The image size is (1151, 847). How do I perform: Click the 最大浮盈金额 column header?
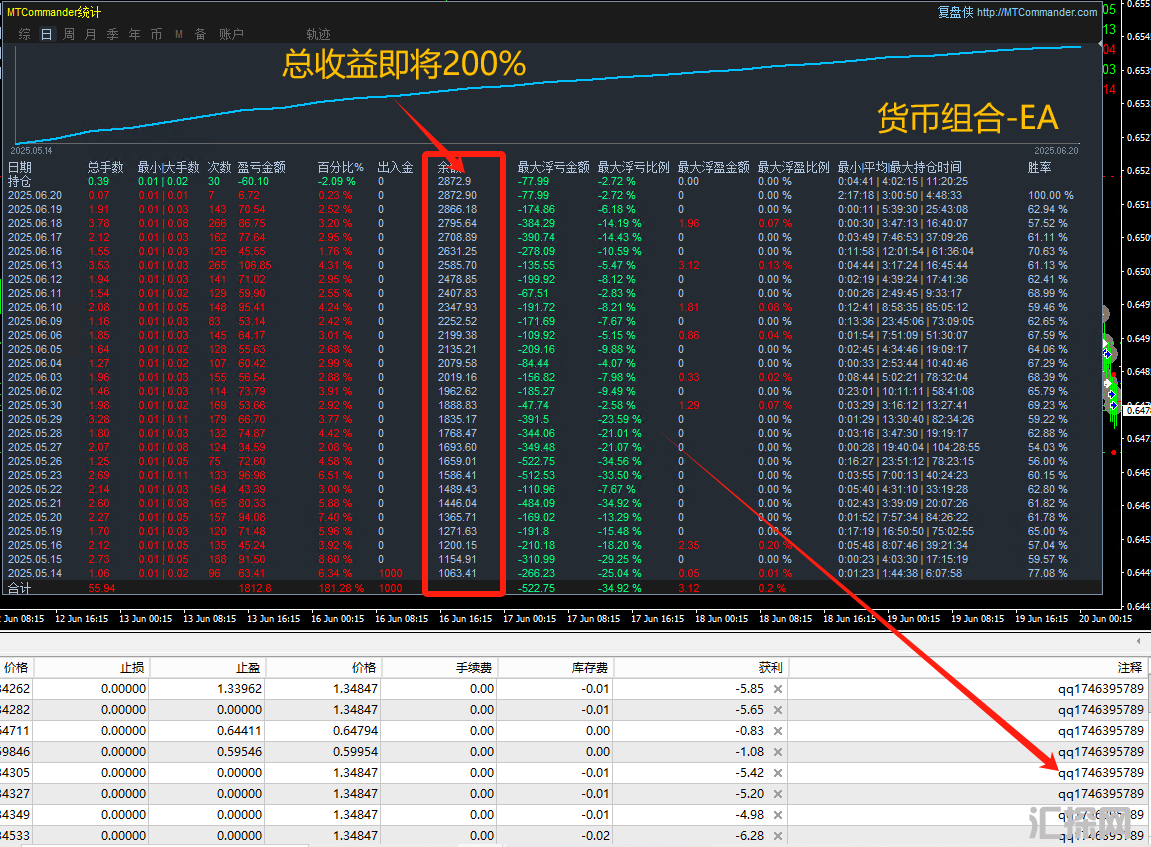tap(714, 167)
